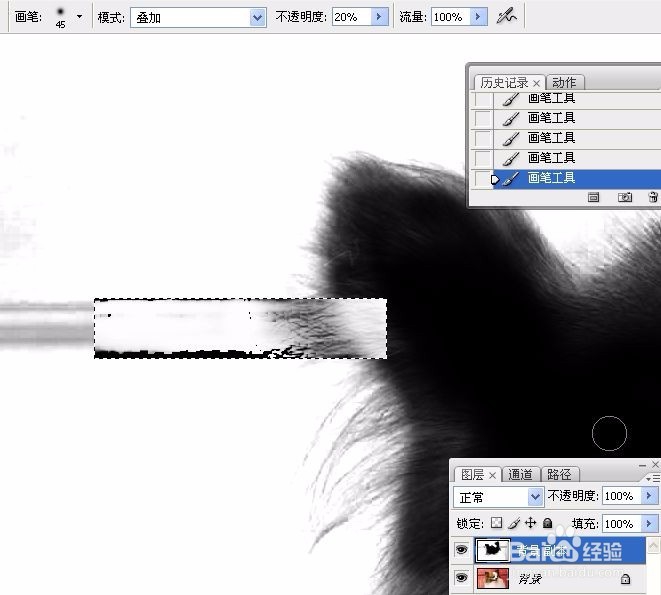Click the 流量 field showing 100%

[450, 17]
